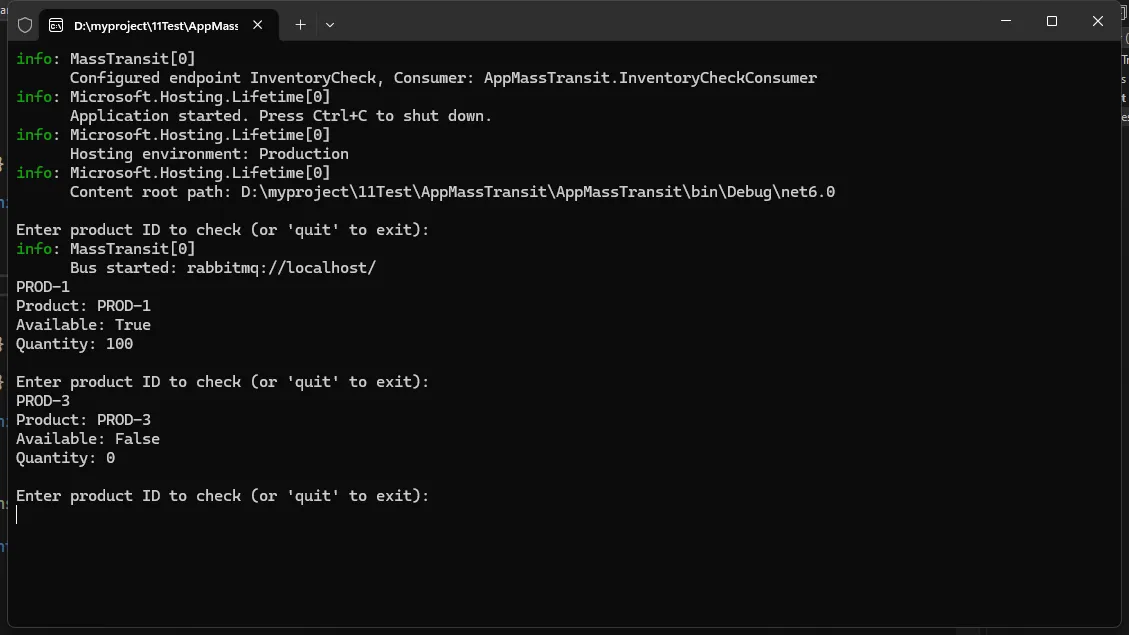Click the command prompt icon on the tab
Image resolution: width=1129 pixels, height=635 pixels.
coord(56,25)
